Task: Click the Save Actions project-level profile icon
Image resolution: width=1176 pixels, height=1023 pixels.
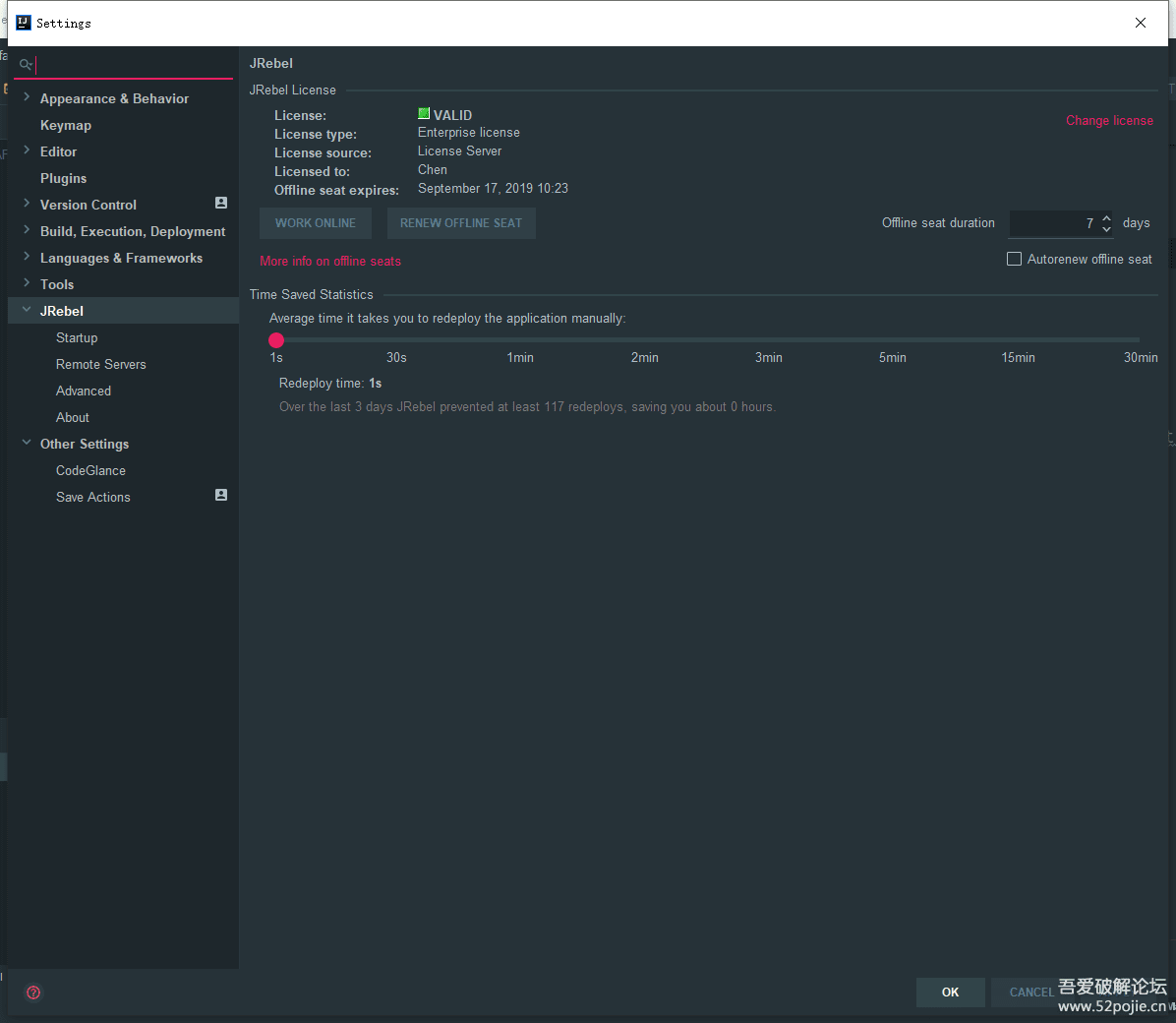Action: (x=221, y=495)
